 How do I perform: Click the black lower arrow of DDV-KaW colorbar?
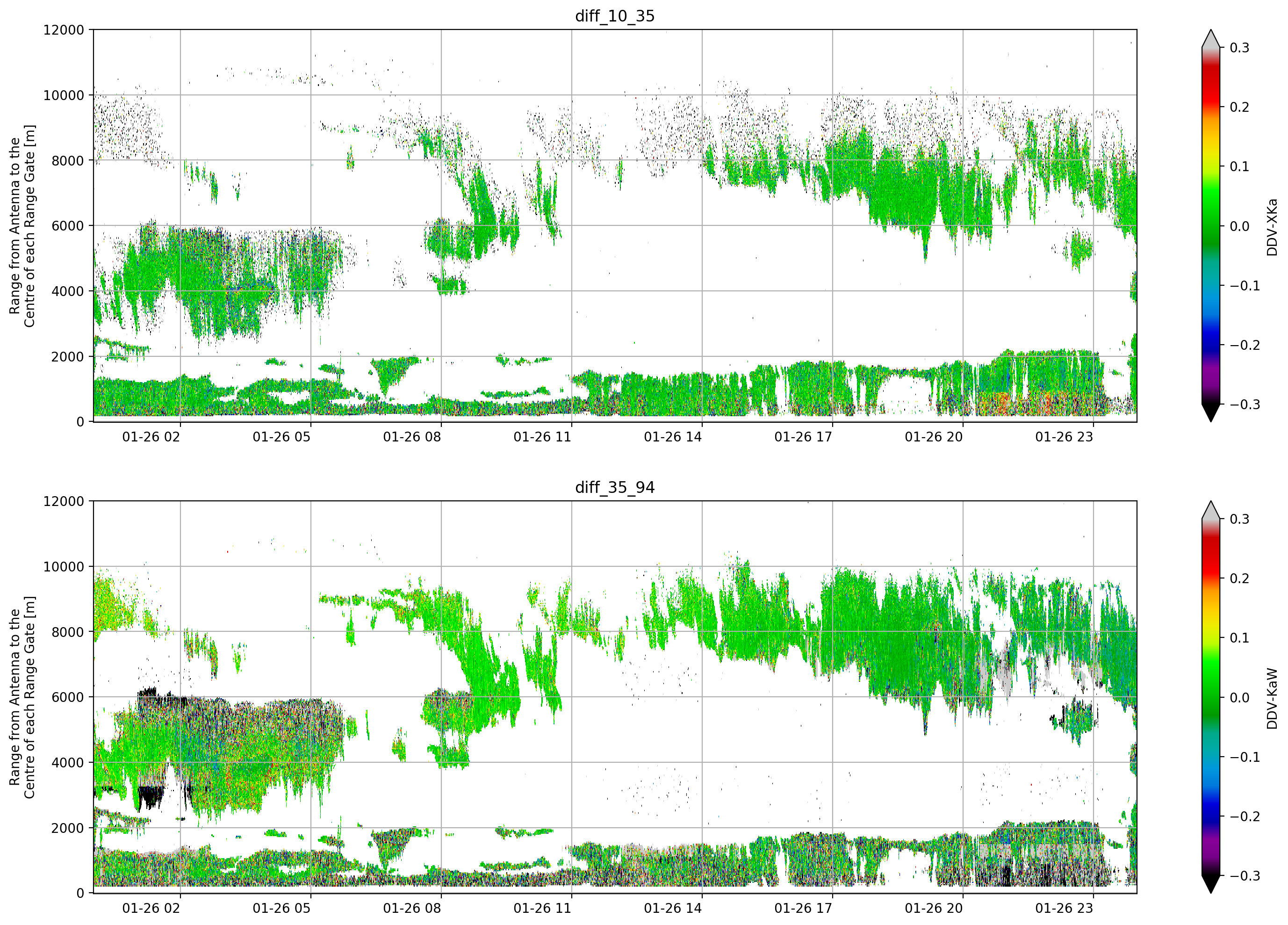[x=1211, y=885]
